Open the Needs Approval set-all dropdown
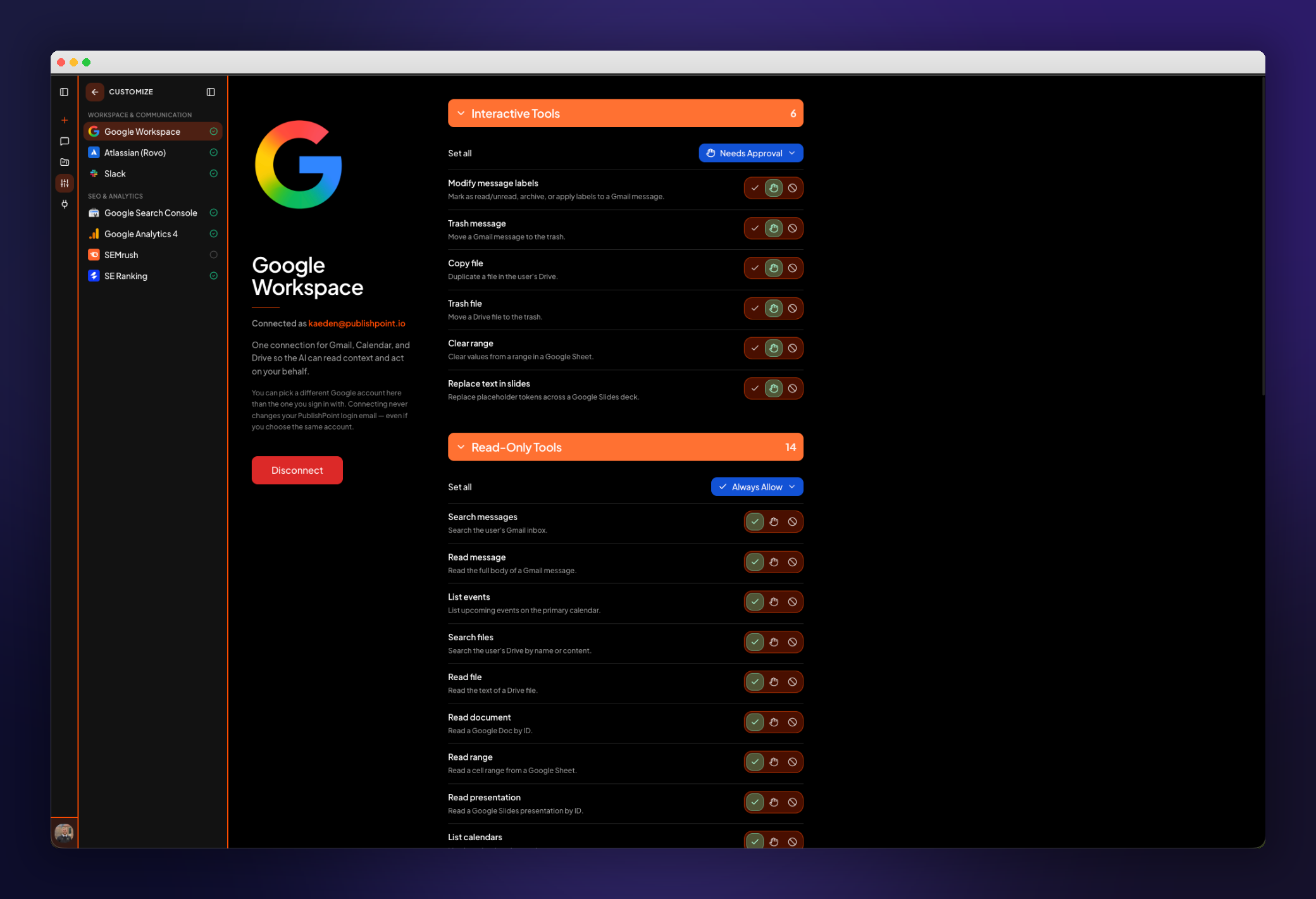The image size is (1316, 899). (751, 153)
